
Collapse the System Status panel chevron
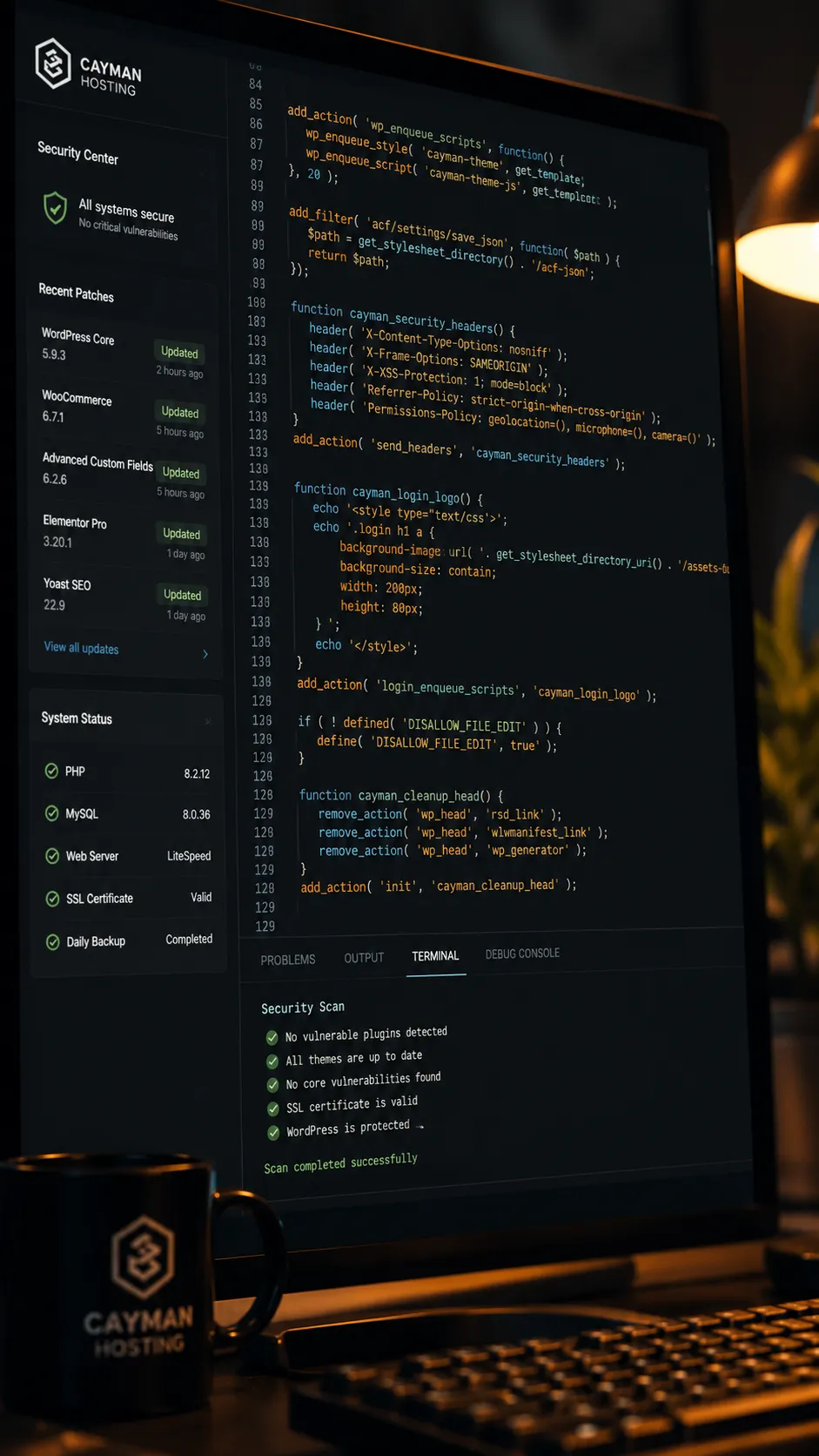(x=208, y=722)
